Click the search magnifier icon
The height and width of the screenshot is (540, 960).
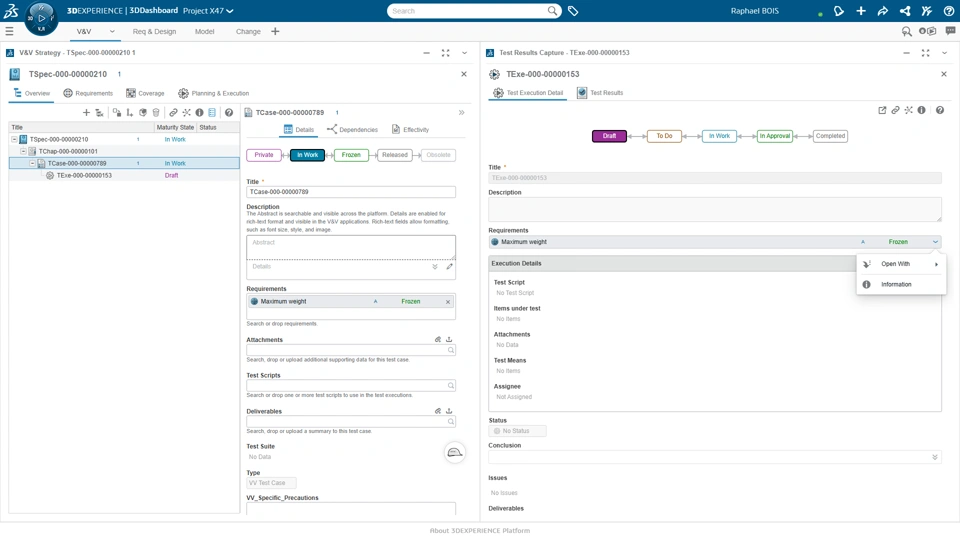point(552,10)
